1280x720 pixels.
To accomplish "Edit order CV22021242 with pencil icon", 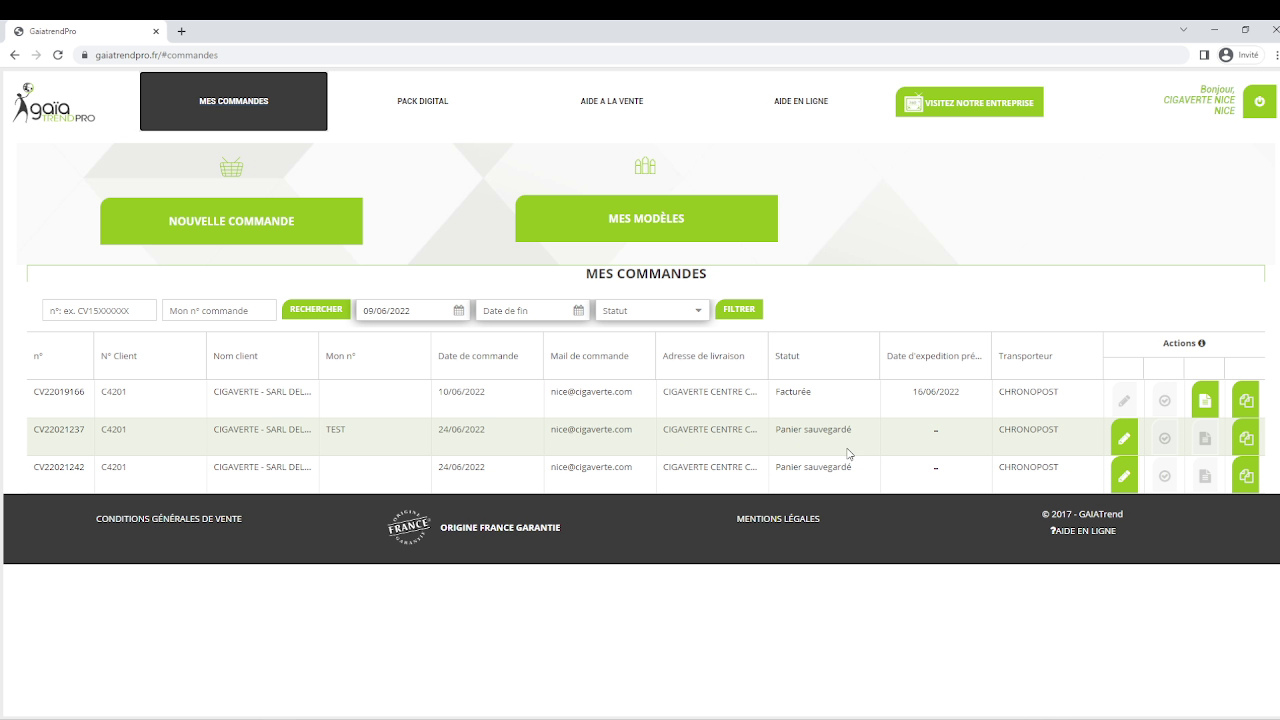I will (1124, 476).
